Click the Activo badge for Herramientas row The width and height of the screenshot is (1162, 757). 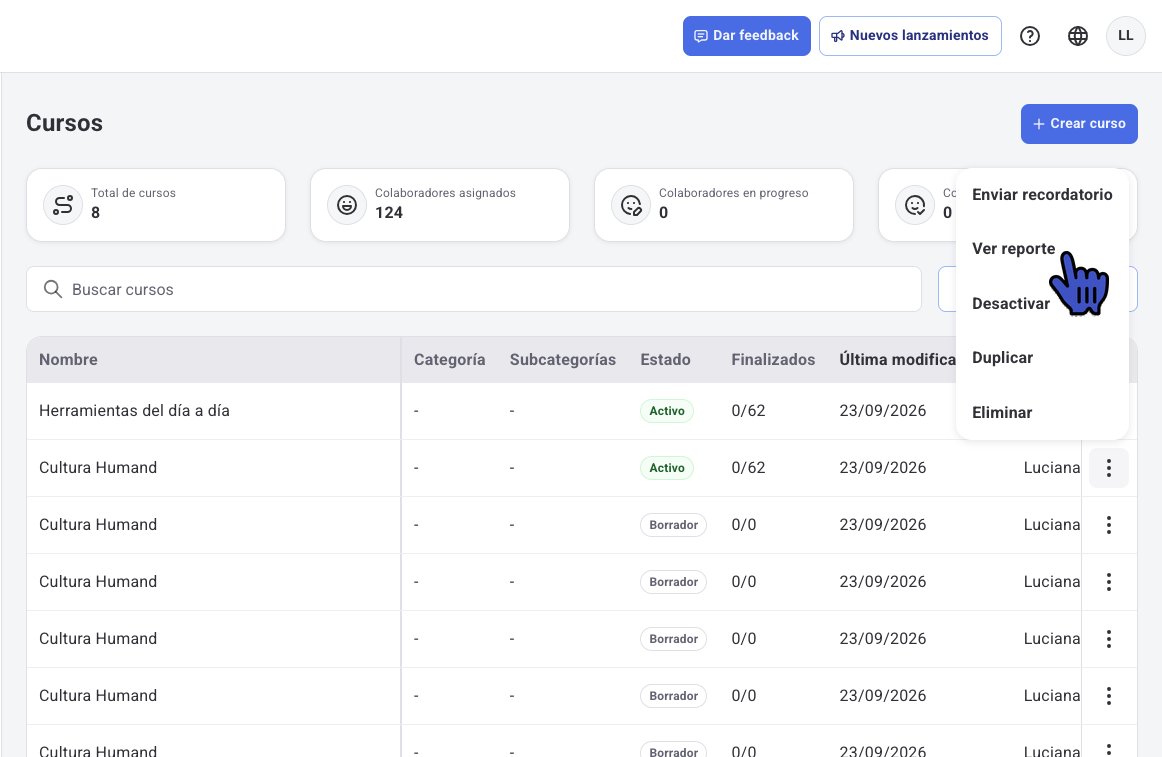tap(667, 411)
